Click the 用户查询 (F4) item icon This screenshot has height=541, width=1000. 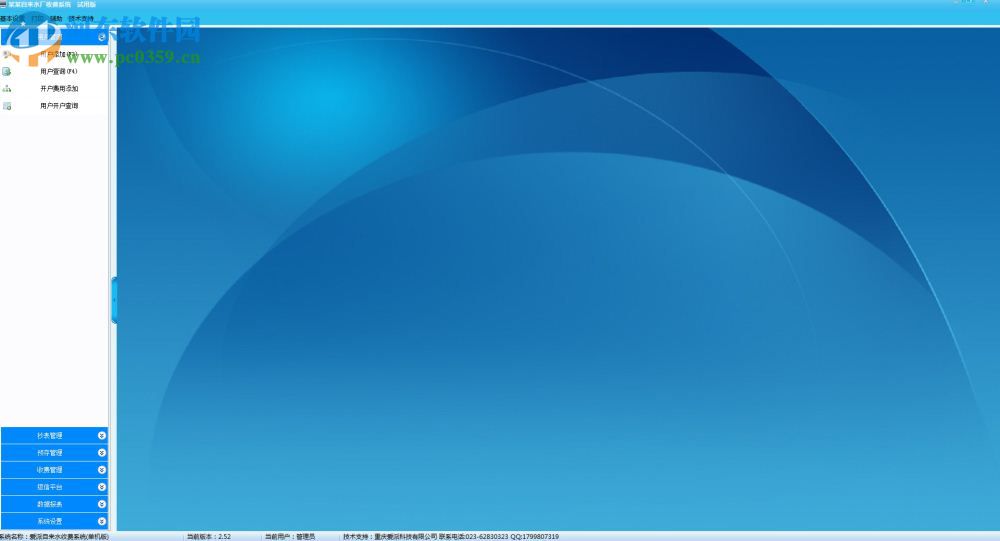pos(7,71)
